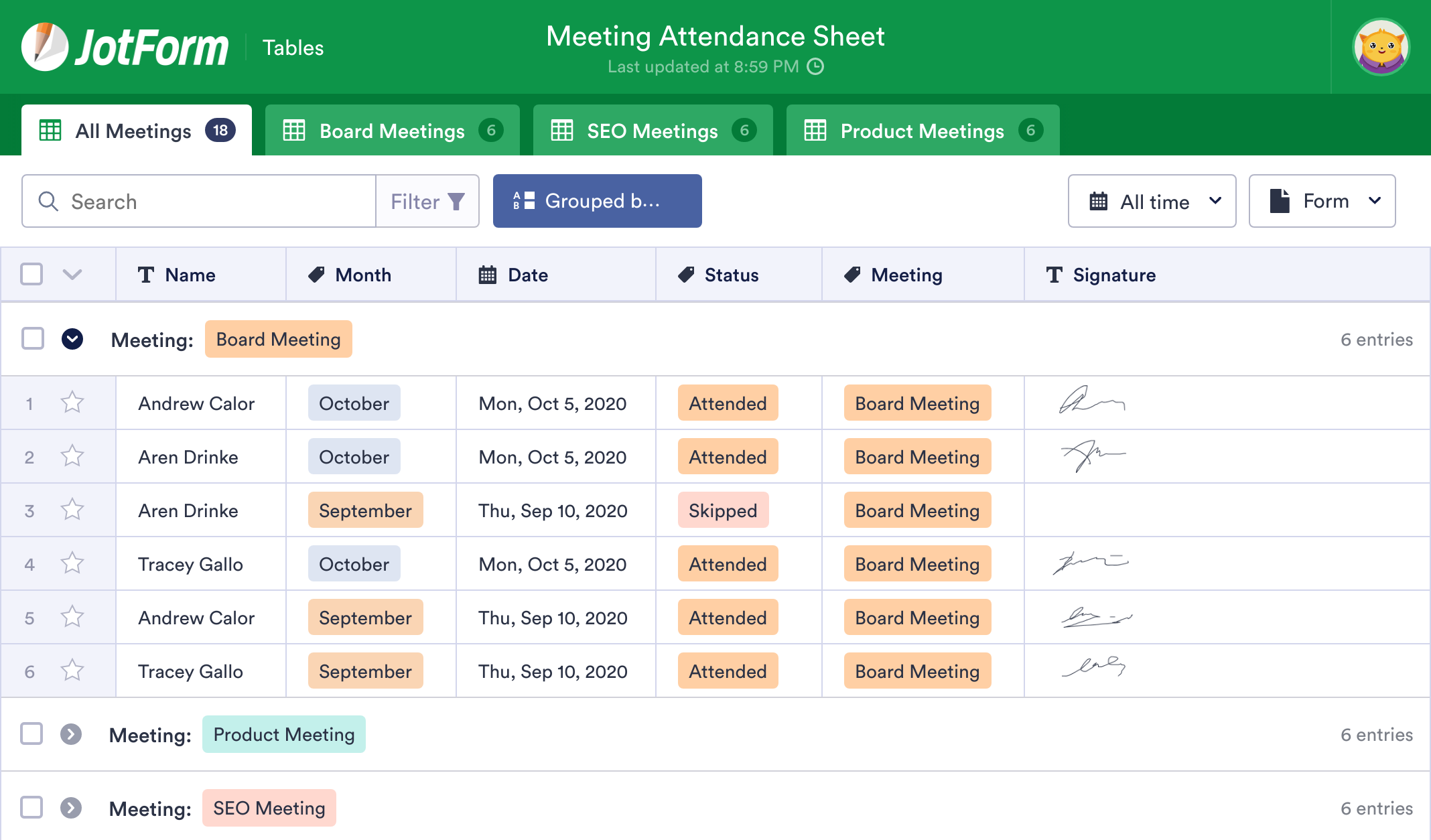Open the Board Meetings tab
The image size is (1431, 840).
coord(392,131)
